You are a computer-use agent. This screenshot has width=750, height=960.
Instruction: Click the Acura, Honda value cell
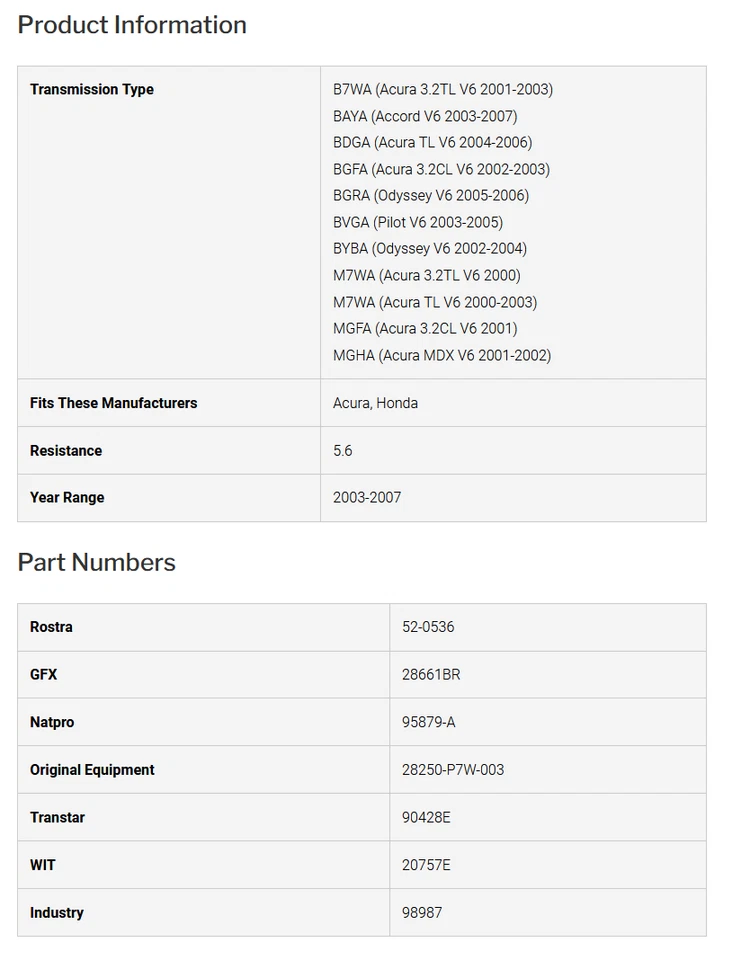375,403
